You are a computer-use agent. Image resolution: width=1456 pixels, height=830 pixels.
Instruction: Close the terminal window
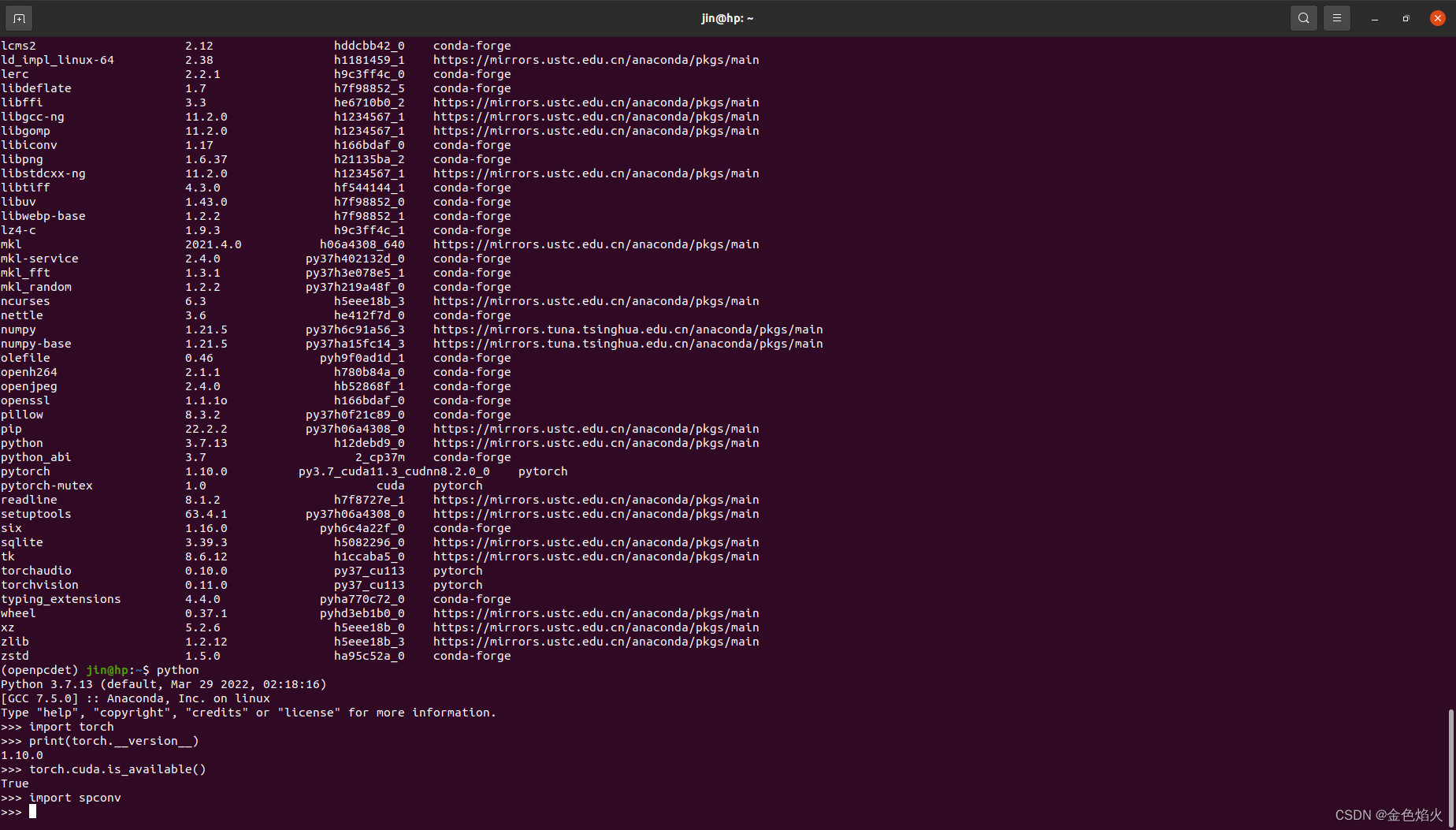(x=1438, y=17)
